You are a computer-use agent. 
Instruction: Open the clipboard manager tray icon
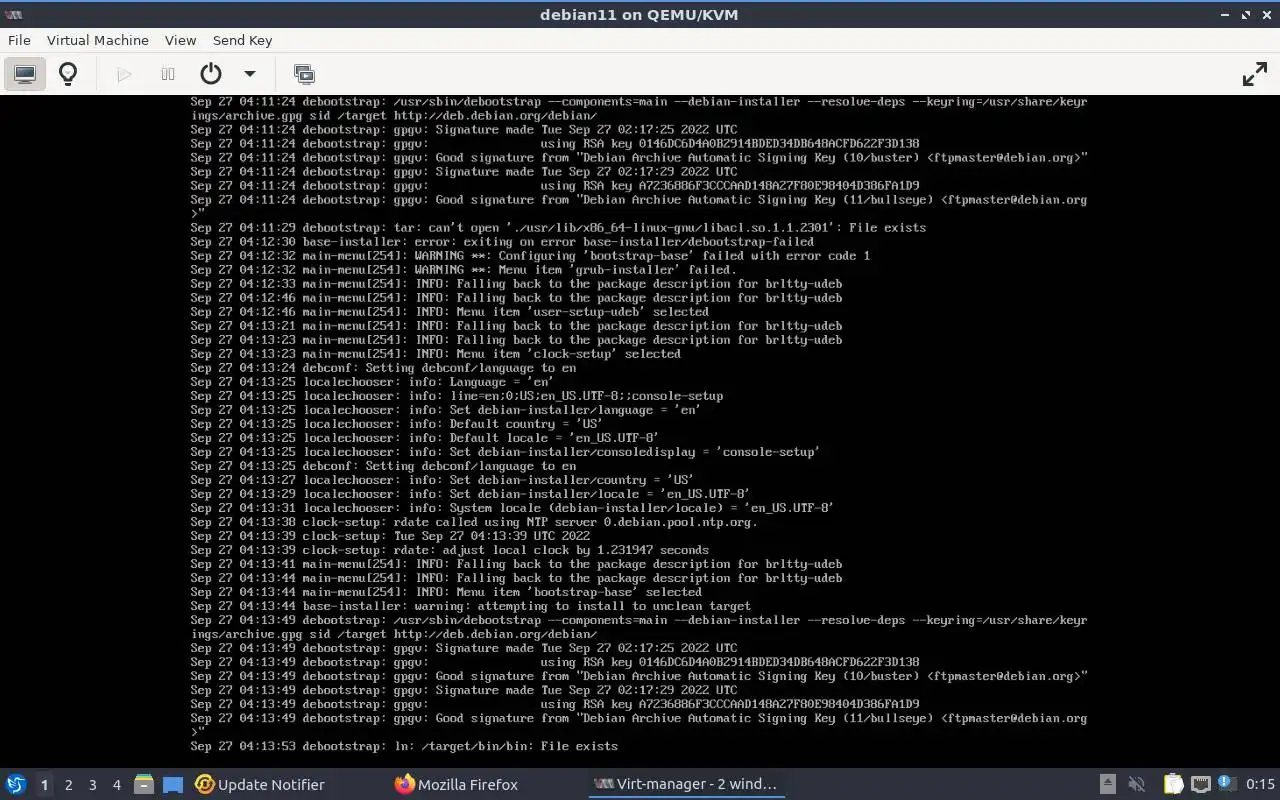tap(1173, 784)
